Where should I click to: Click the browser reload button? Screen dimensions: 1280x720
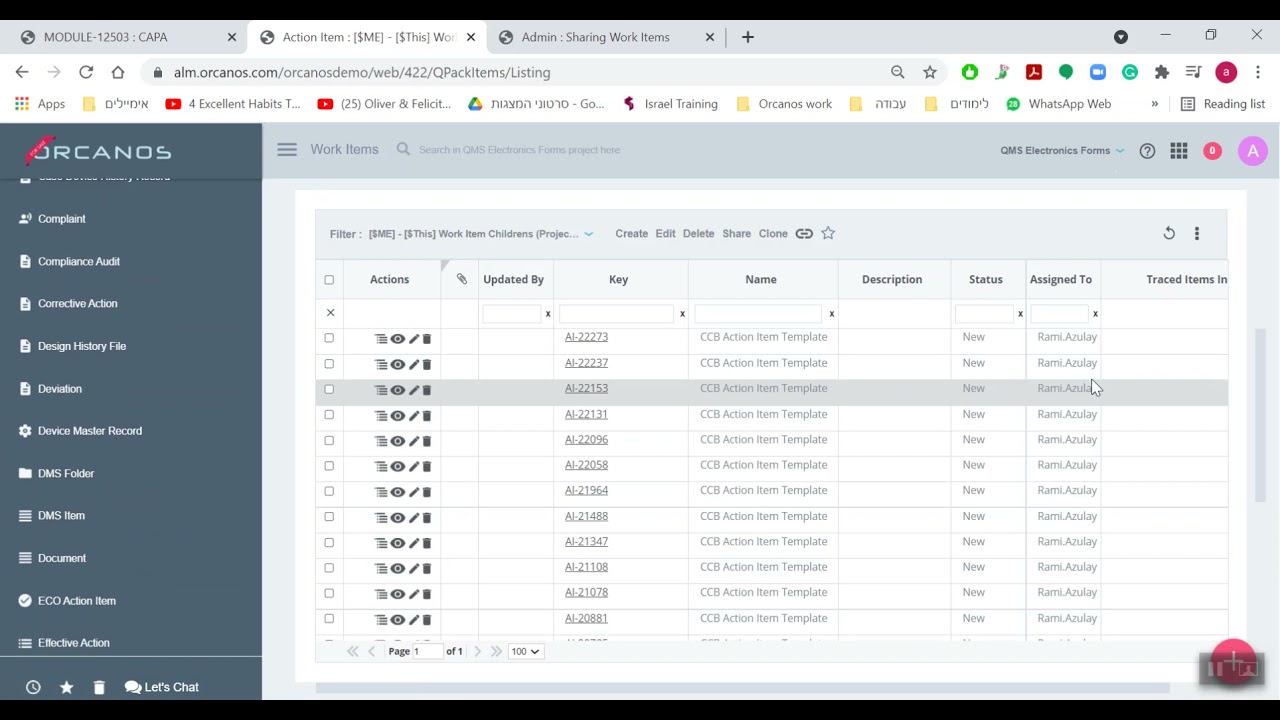[86, 72]
